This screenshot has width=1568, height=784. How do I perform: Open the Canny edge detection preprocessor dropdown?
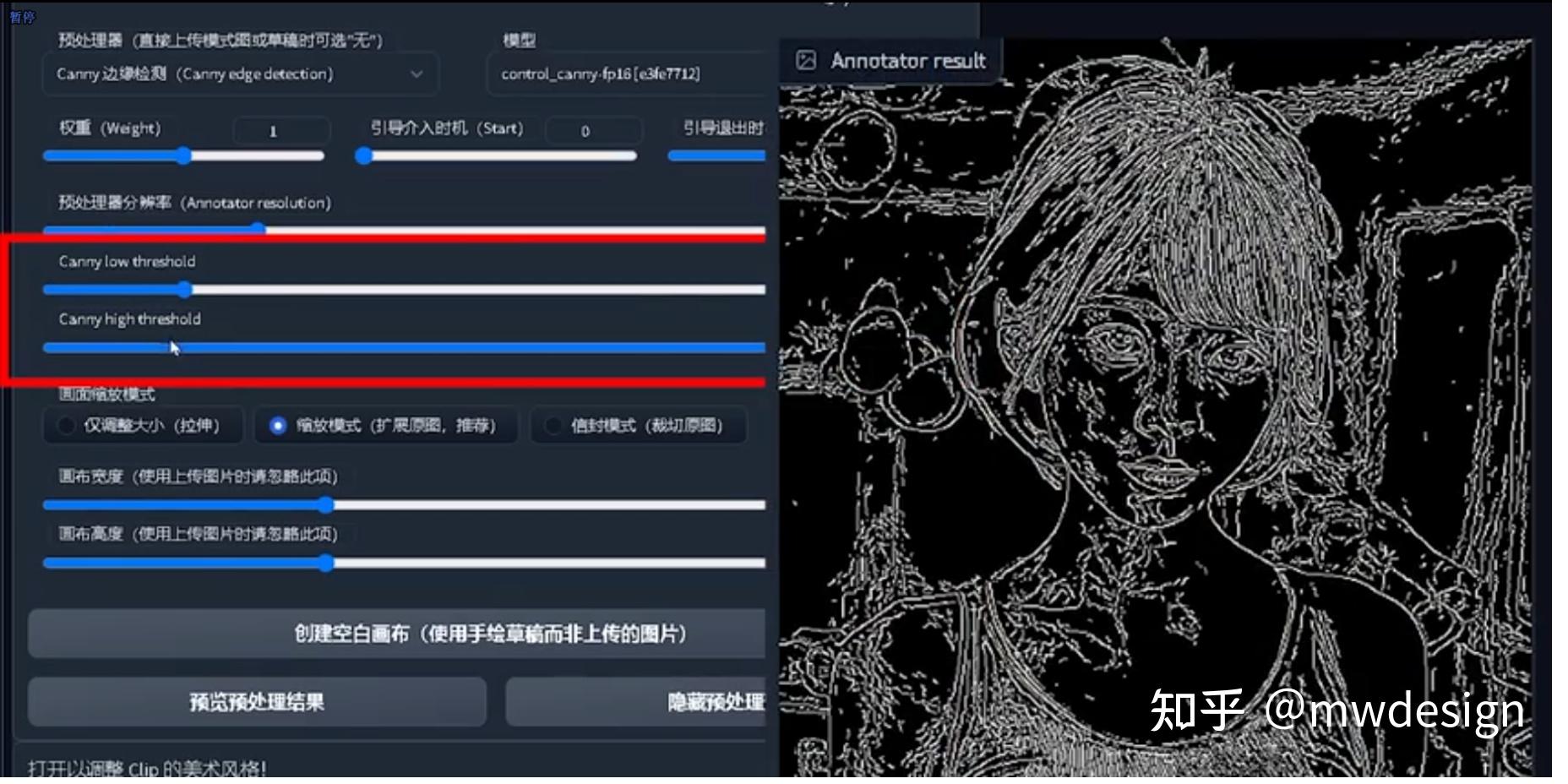[x=239, y=74]
